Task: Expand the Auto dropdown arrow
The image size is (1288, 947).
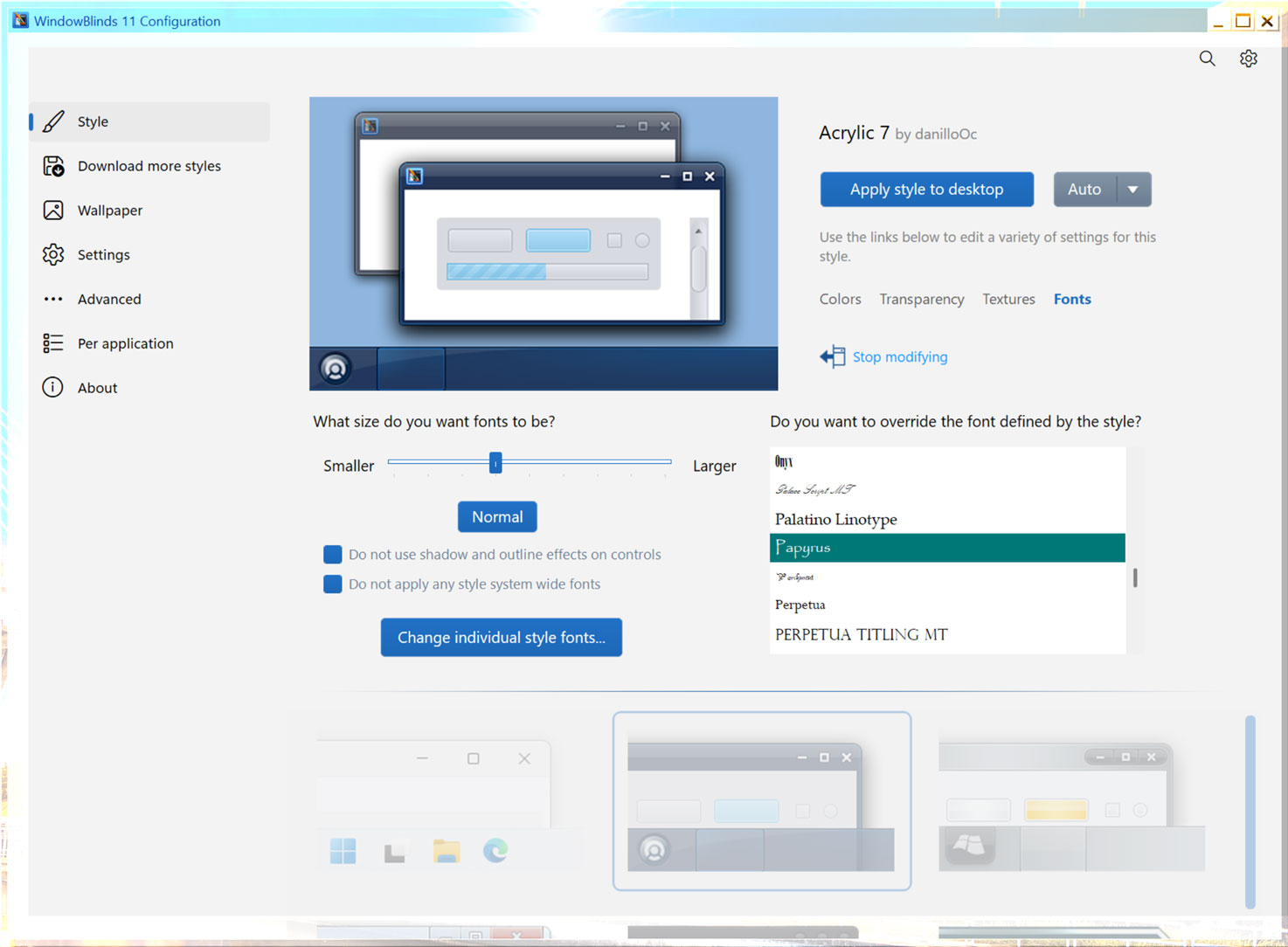Action: [x=1133, y=190]
